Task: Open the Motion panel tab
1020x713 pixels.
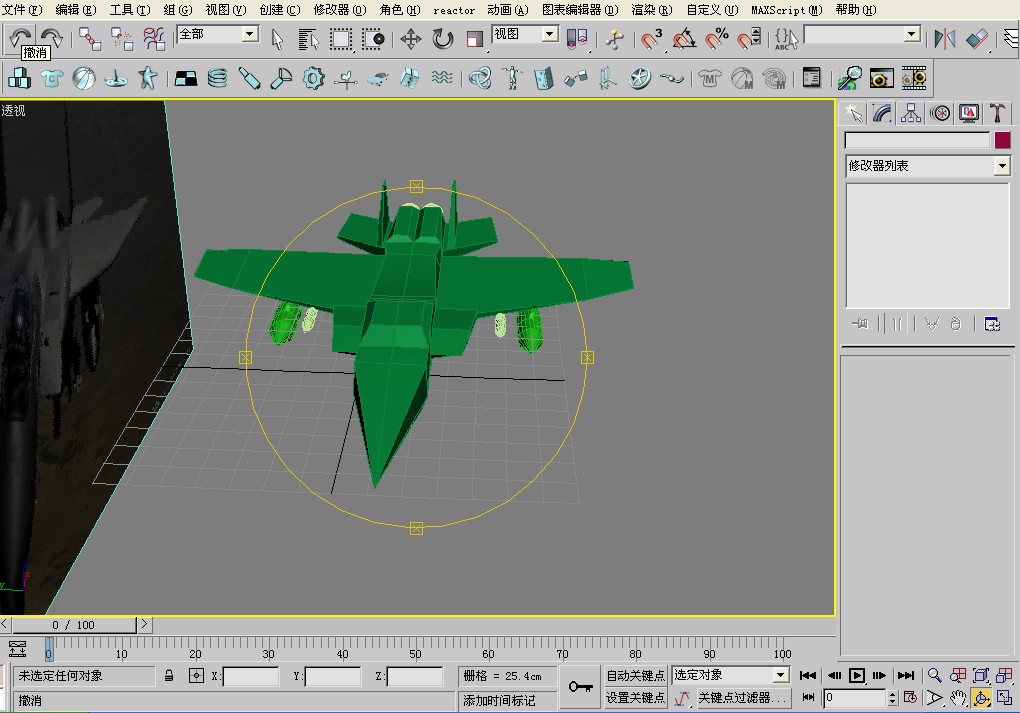Action: point(940,114)
